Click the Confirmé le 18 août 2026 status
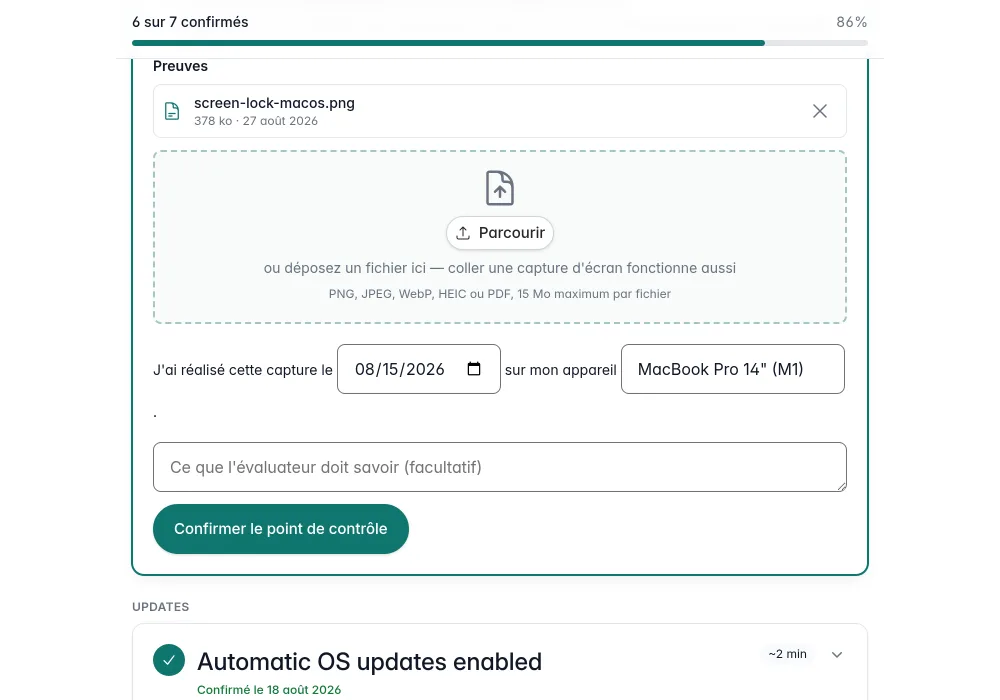This screenshot has height=700, width=1000. (268, 690)
